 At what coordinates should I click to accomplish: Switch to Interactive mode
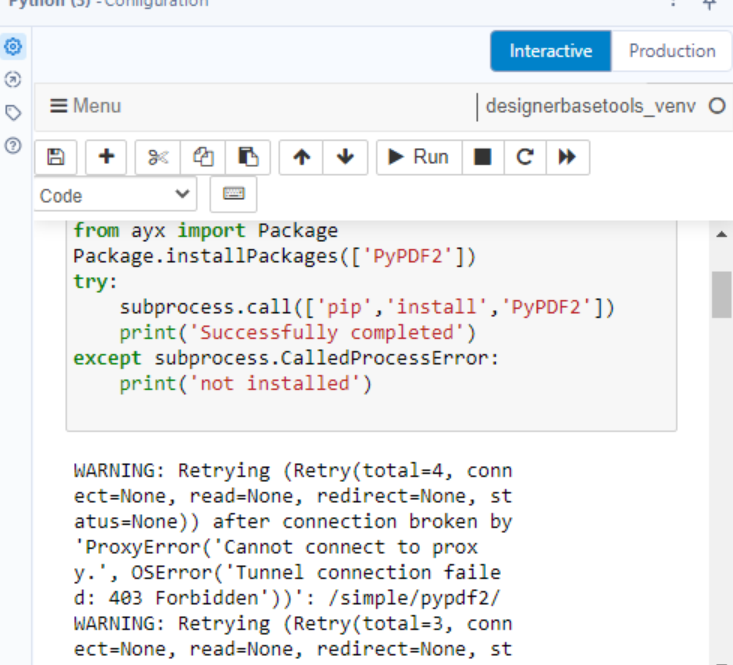point(550,51)
